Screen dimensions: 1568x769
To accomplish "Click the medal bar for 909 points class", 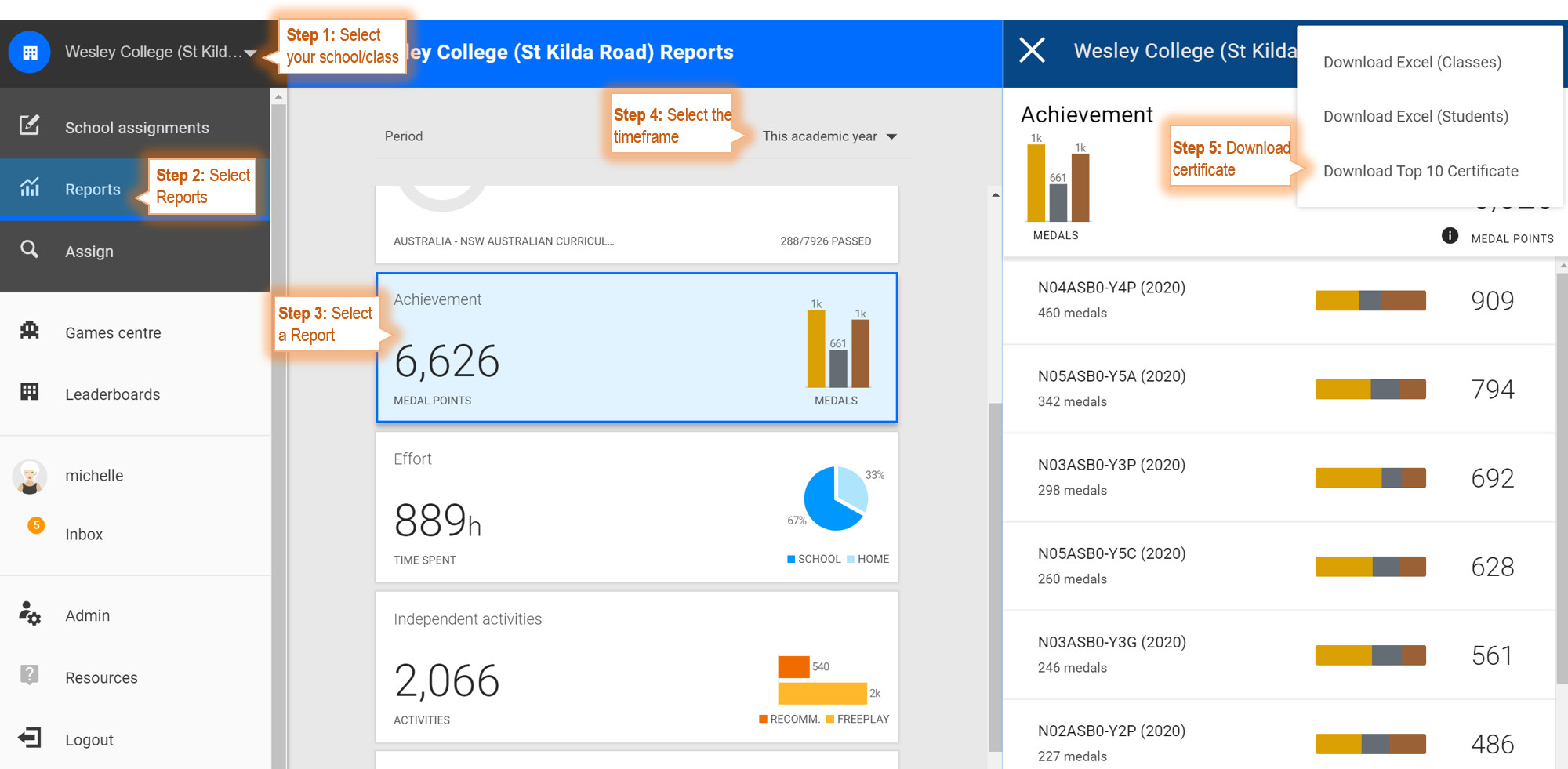I will 1370,300.
